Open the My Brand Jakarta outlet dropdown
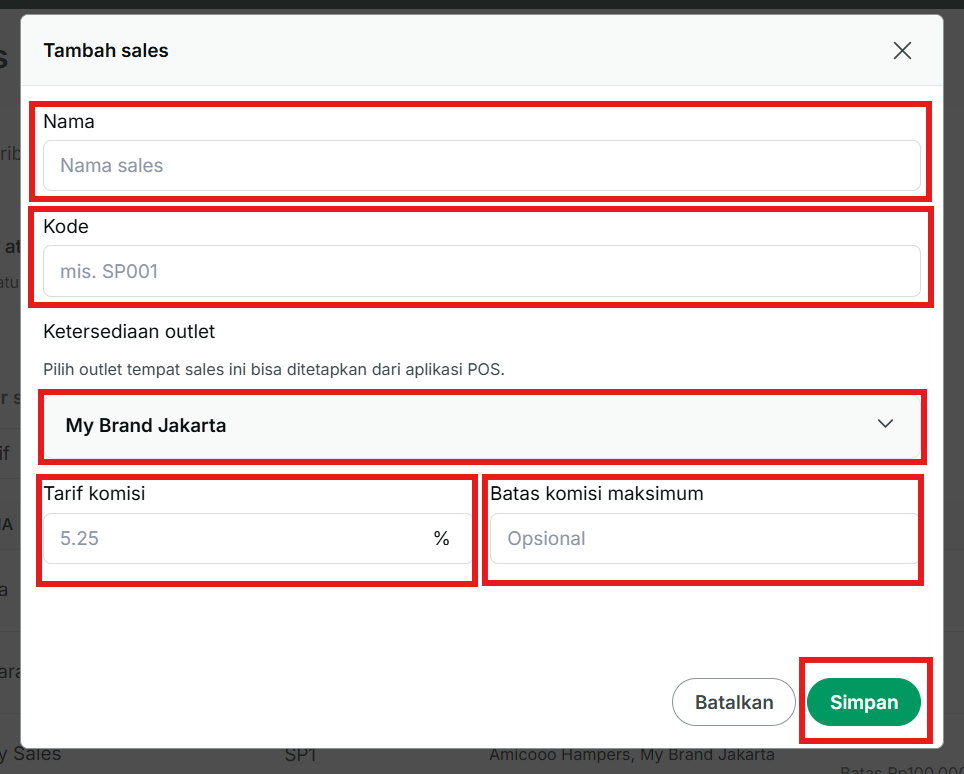 [x=481, y=425]
